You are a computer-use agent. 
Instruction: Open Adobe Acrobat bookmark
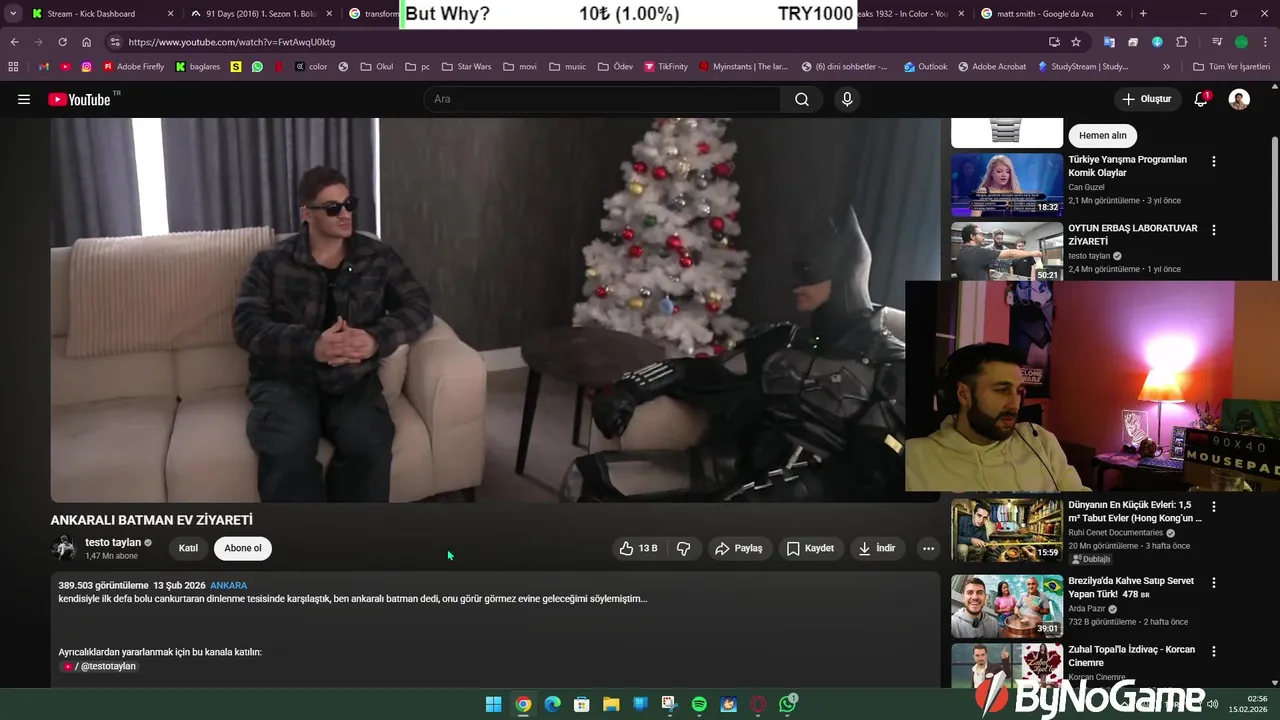point(991,67)
